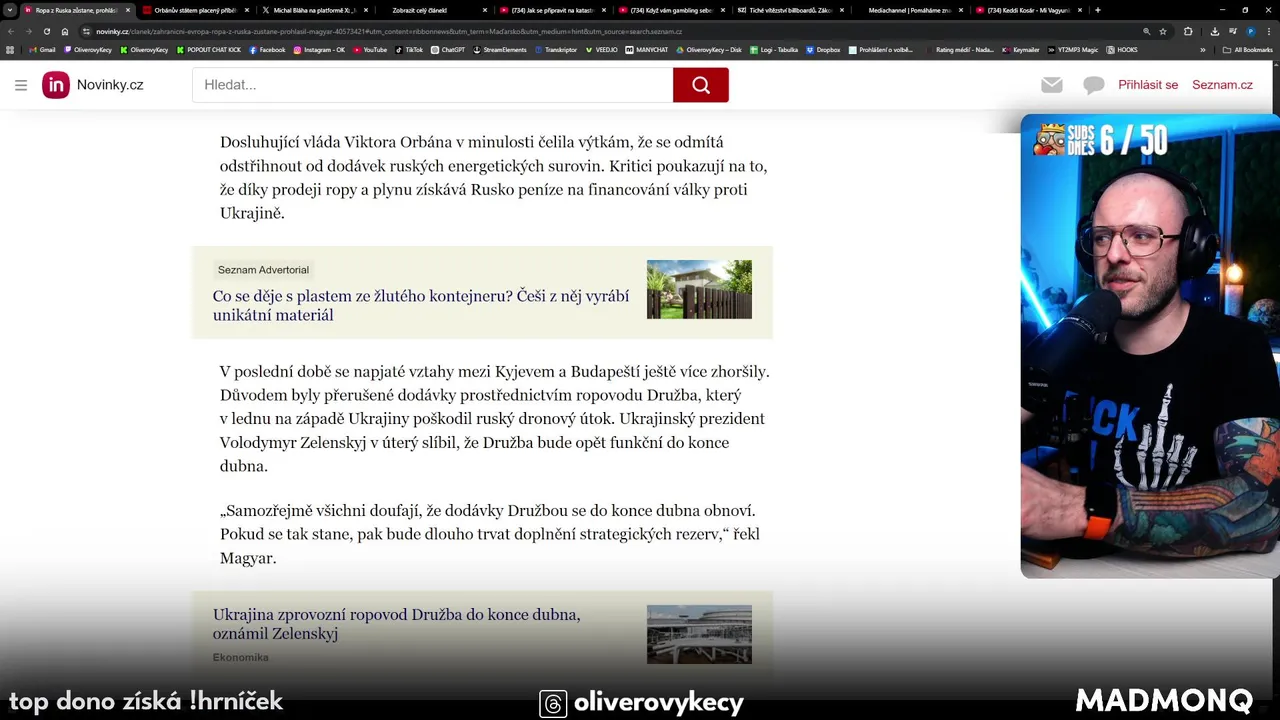
Task: Open the Transkriptor bookmark
Action: tap(556, 49)
